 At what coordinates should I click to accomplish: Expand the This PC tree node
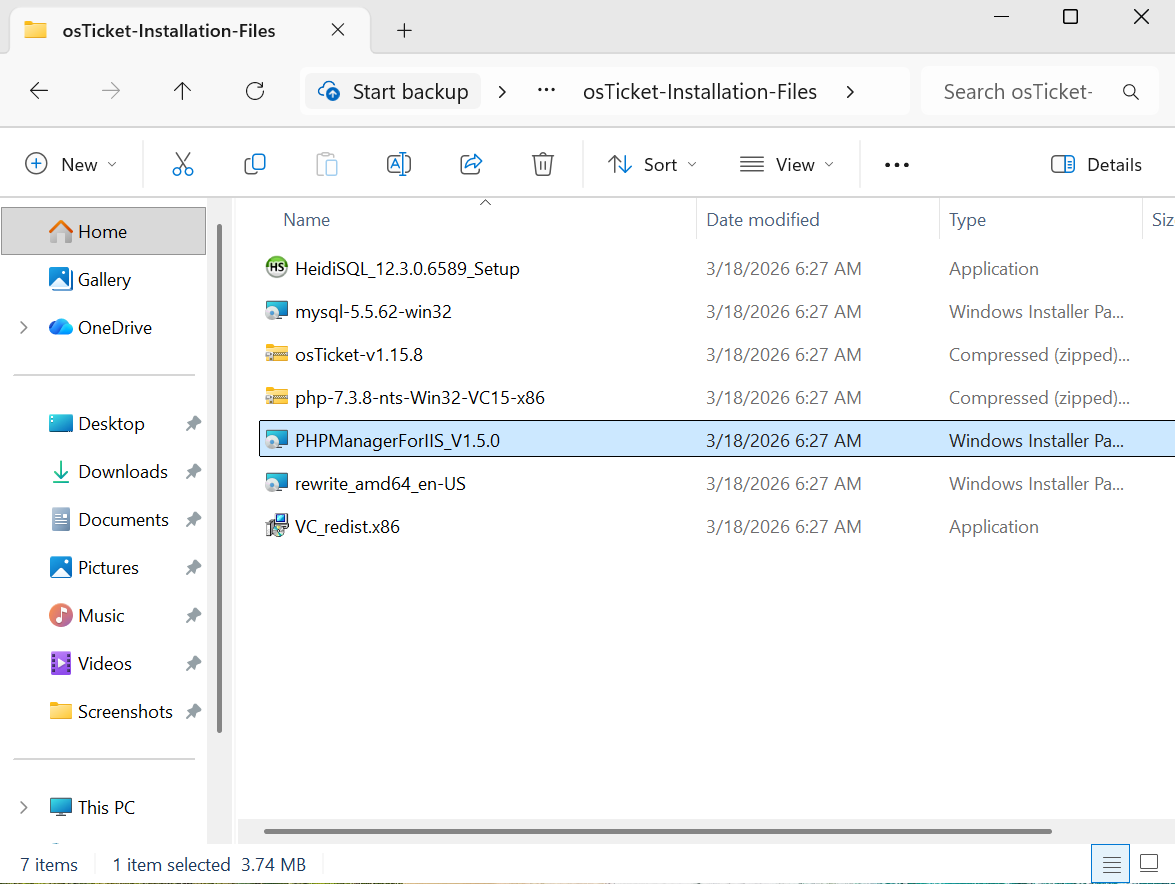[24, 807]
